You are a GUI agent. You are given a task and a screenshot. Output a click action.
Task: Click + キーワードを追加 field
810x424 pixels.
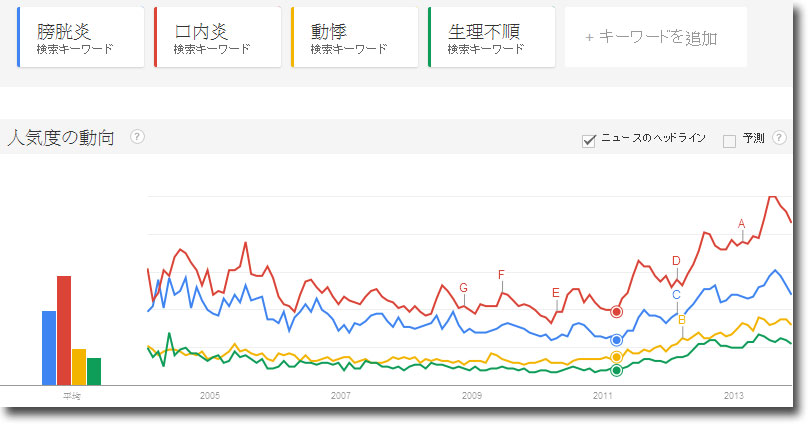point(656,37)
